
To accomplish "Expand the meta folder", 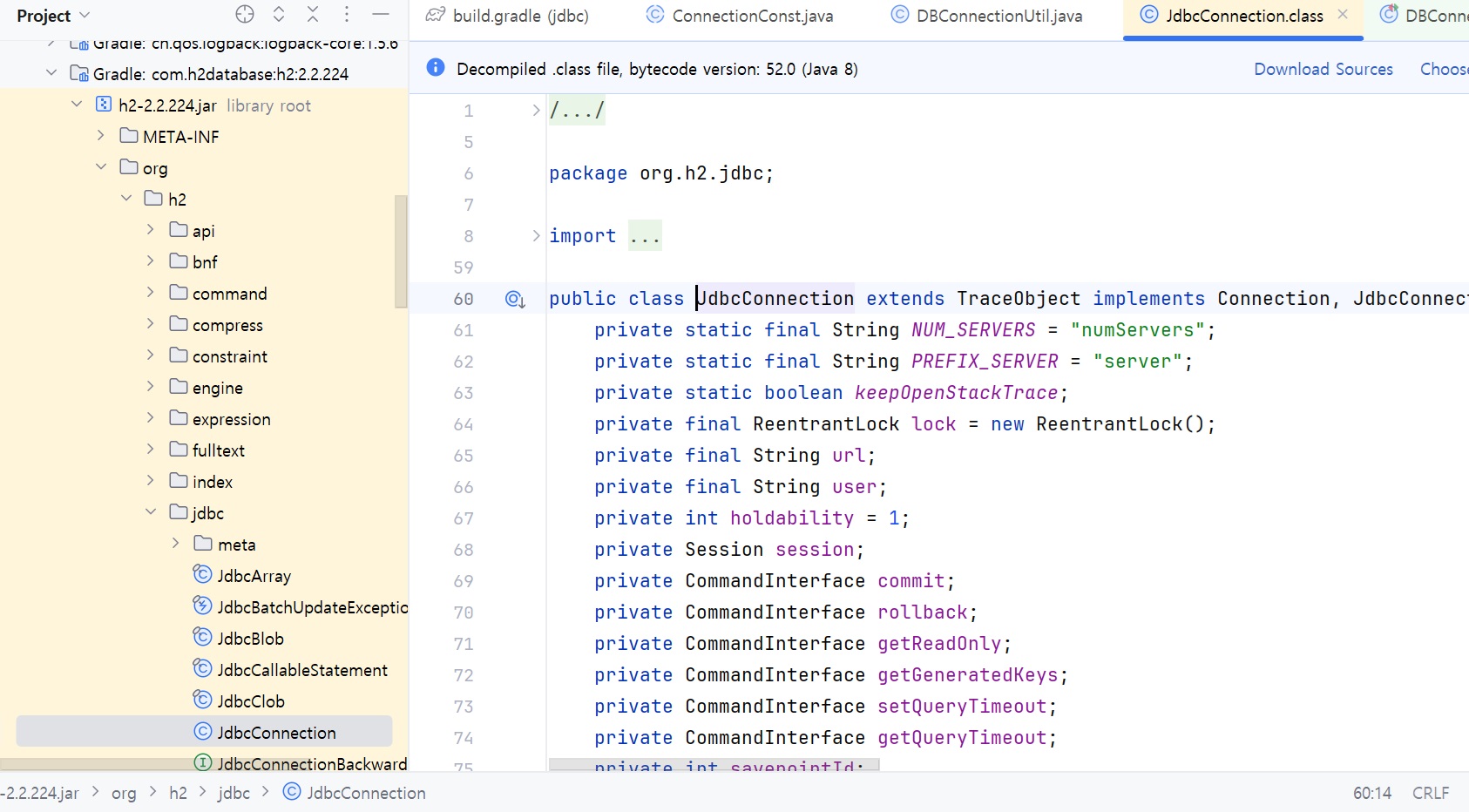I will (176, 544).
